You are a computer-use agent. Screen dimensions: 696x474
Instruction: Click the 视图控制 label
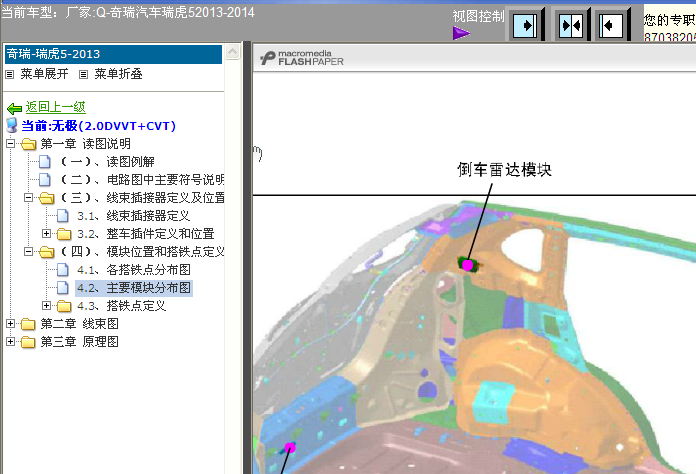(x=478, y=16)
